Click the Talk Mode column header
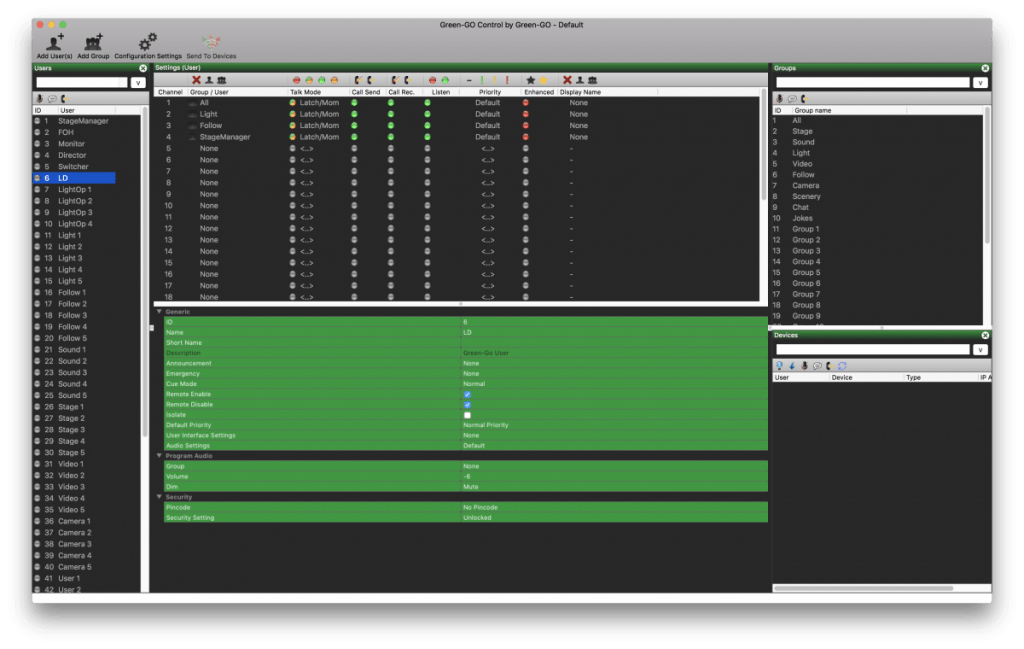This screenshot has width=1024, height=649. coord(305,92)
